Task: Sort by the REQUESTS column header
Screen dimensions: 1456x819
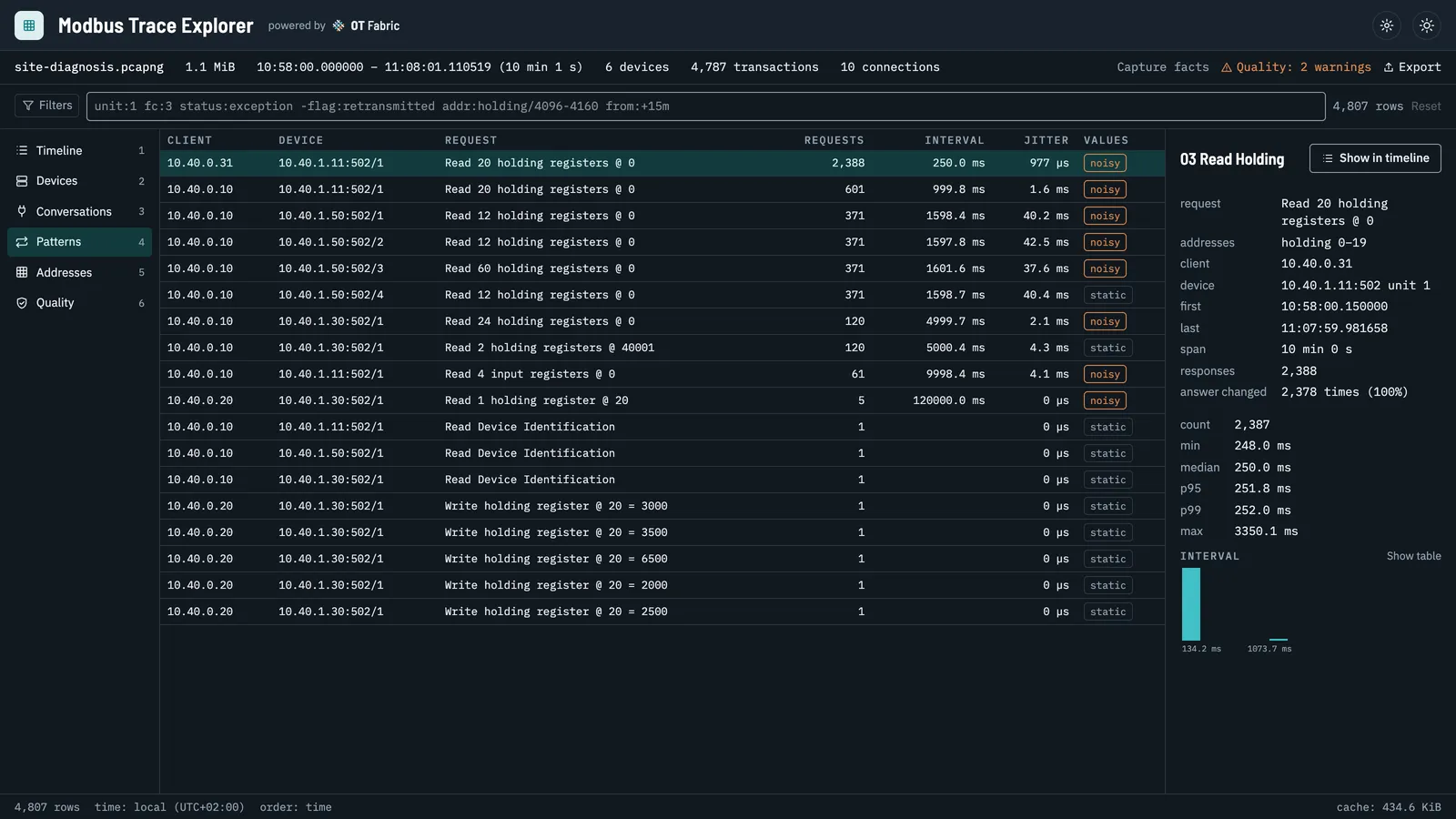Action: (834, 140)
